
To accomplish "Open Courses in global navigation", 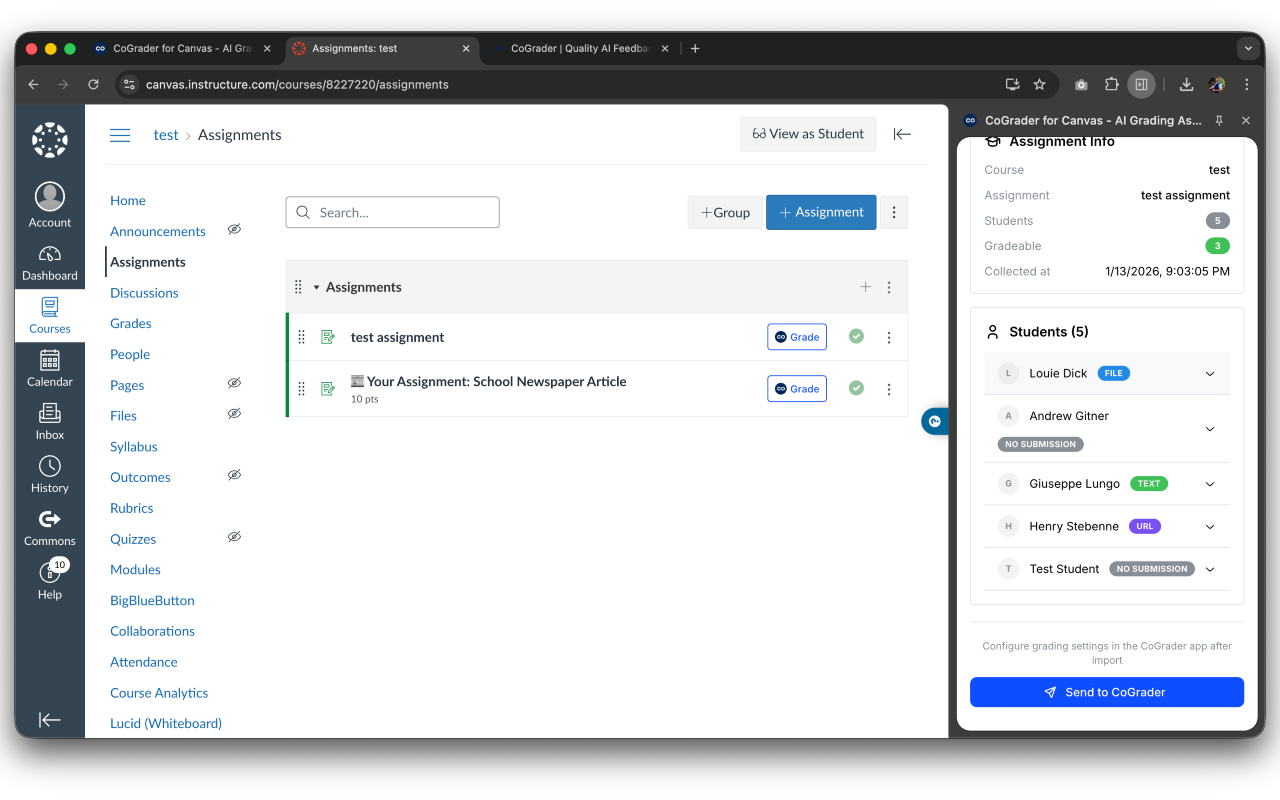I will [50, 315].
